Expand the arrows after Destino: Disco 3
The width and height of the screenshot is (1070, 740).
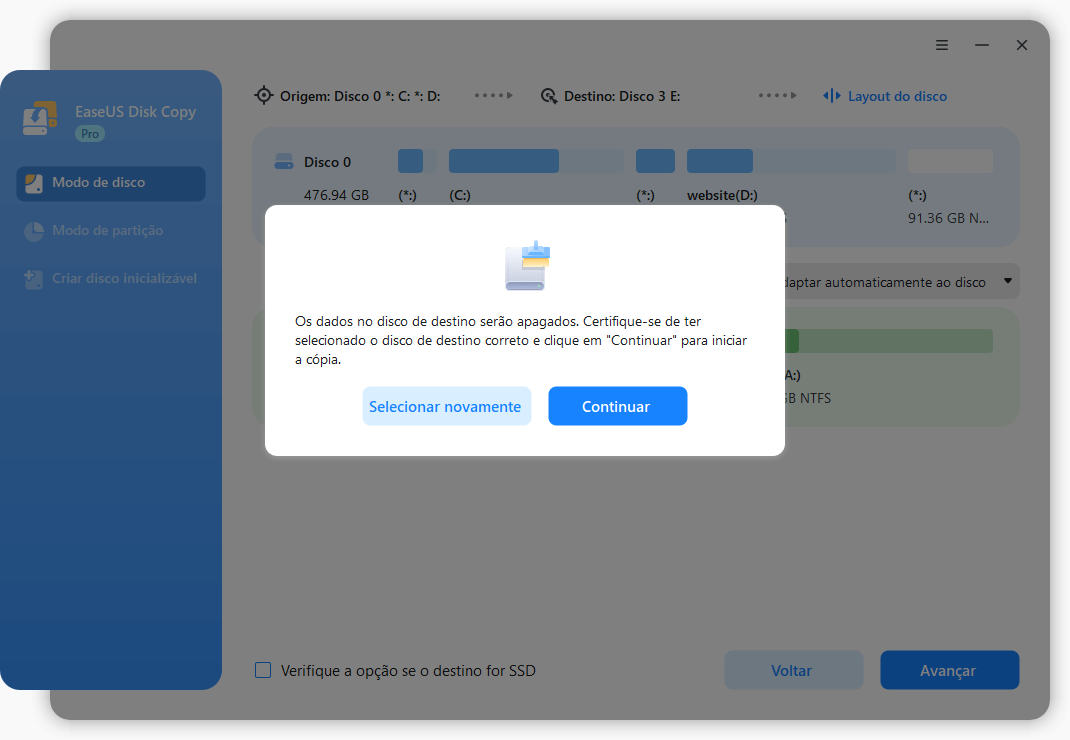(x=778, y=95)
